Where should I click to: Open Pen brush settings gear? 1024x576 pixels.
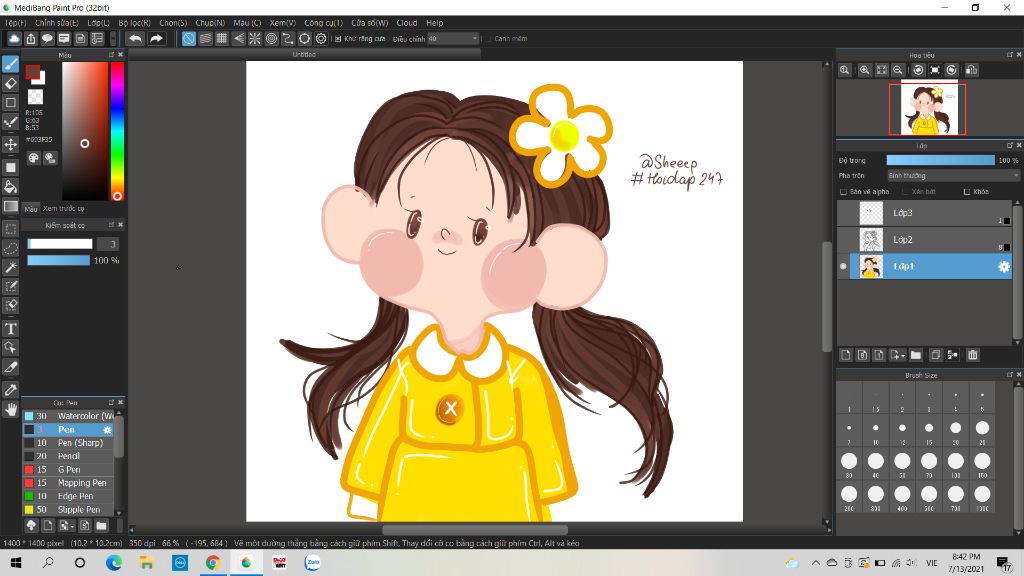tap(108, 430)
